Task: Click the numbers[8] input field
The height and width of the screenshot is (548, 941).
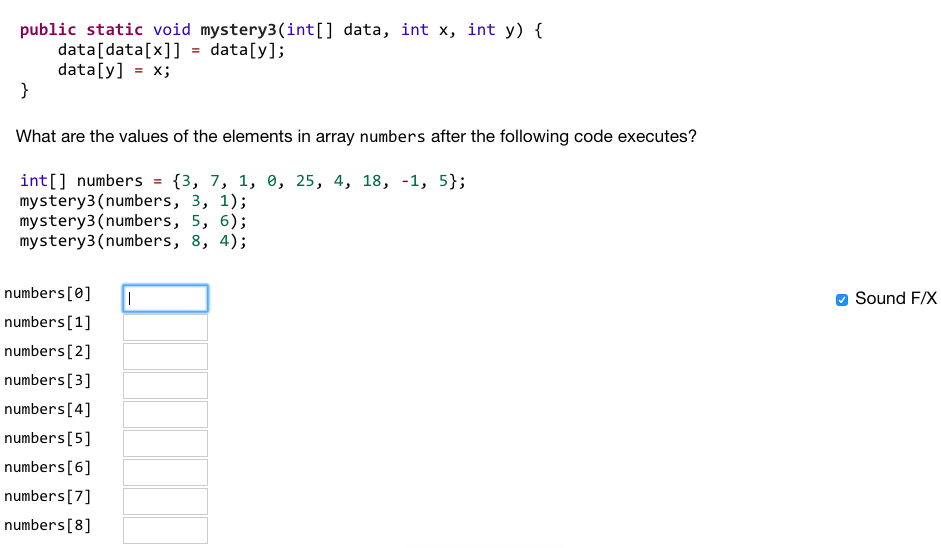Action: click(166, 530)
